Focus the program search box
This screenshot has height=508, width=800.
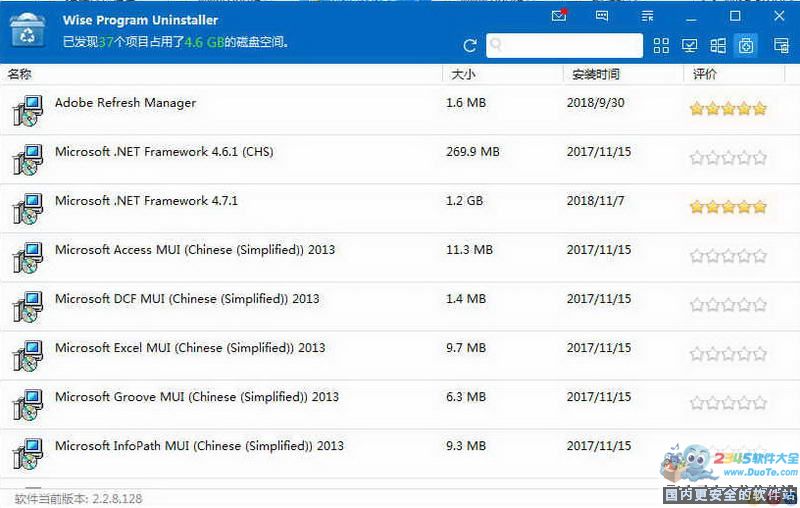pos(564,45)
